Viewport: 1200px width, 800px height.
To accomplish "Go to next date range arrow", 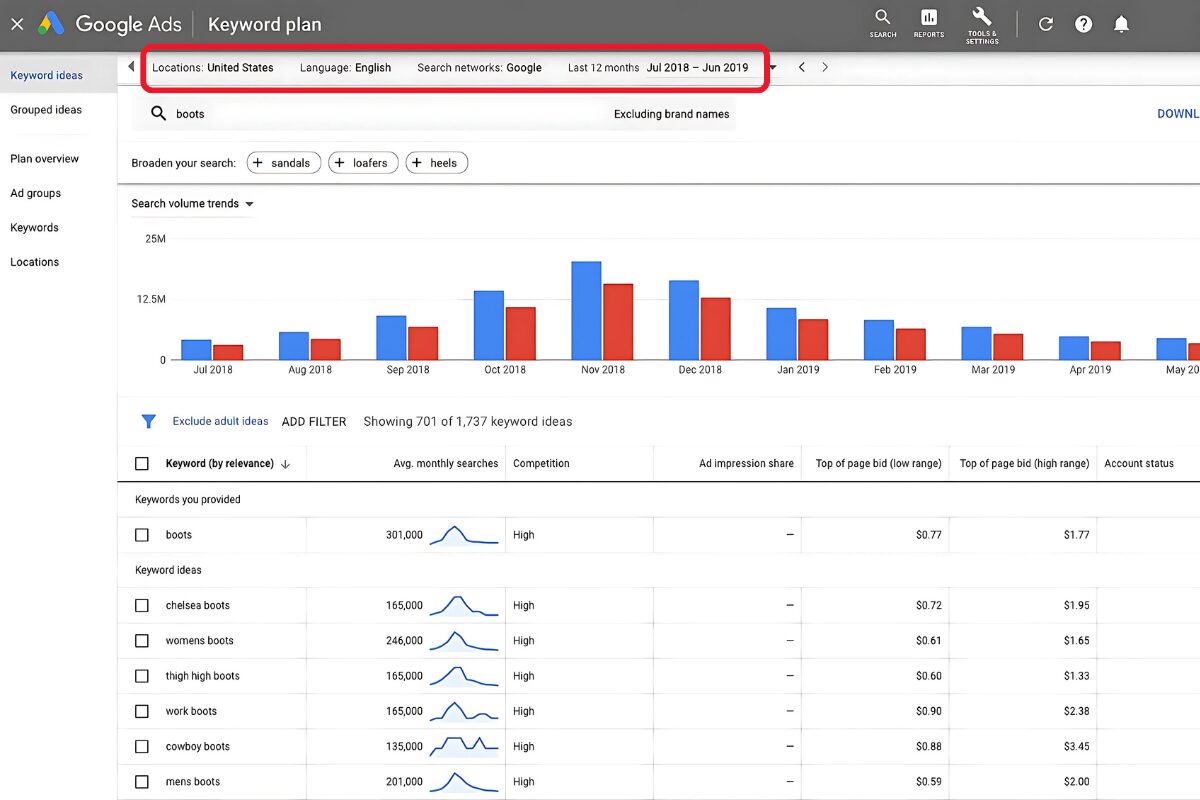I will [x=825, y=67].
